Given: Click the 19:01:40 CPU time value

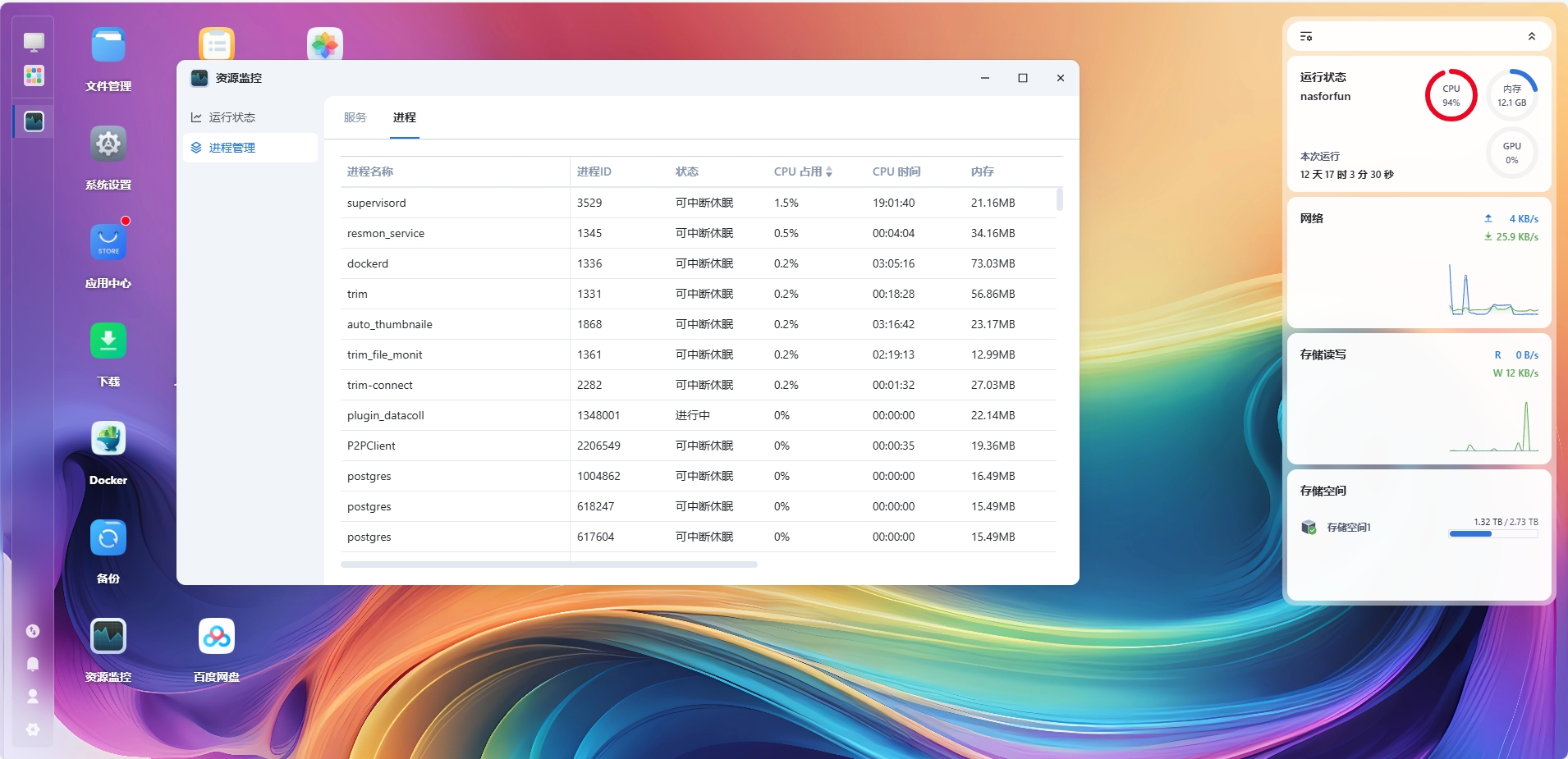Looking at the screenshot, I should 893,203.
